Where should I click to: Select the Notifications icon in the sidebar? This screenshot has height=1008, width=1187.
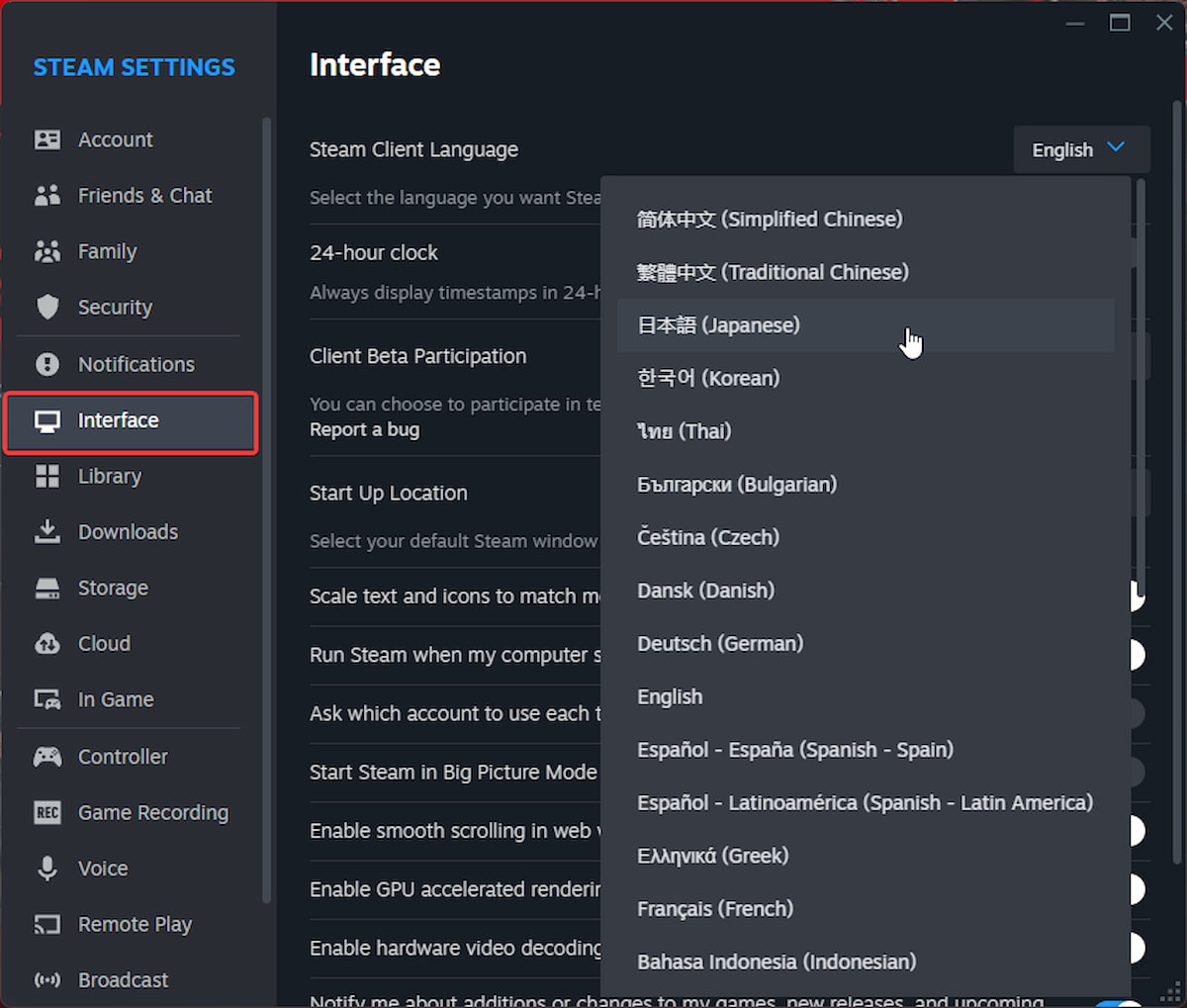coord(46,364)
